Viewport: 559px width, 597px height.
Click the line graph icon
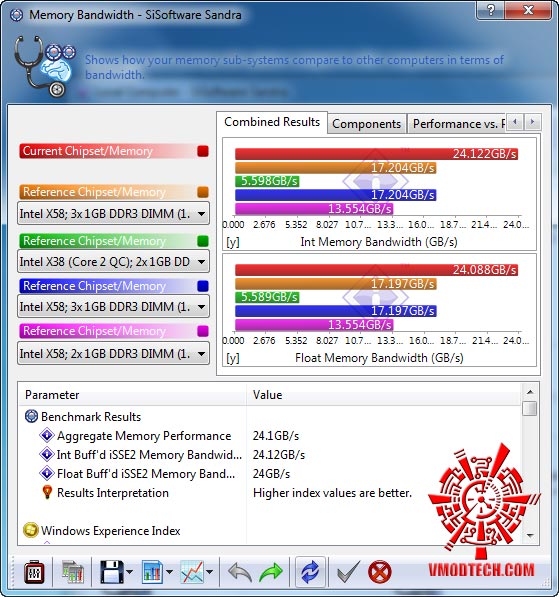(192, 571)
